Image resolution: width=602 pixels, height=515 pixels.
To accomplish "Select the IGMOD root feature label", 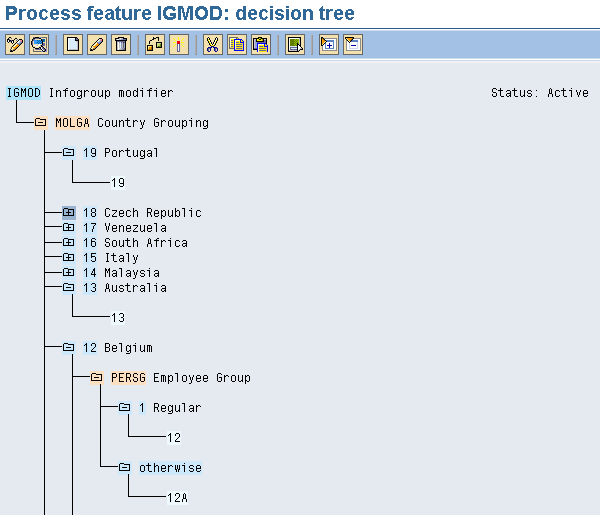I will (23, 93).
